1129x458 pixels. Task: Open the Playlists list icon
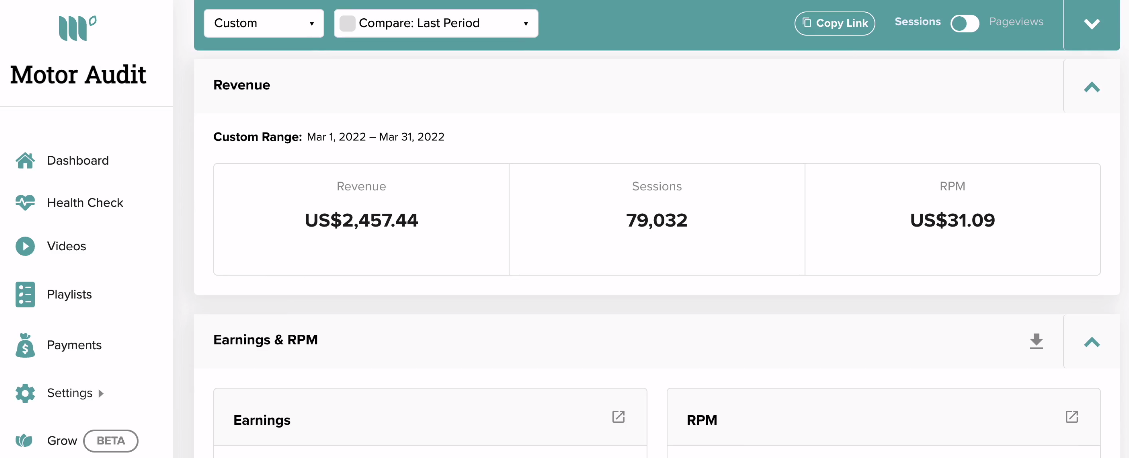click(x=25, y=295)
